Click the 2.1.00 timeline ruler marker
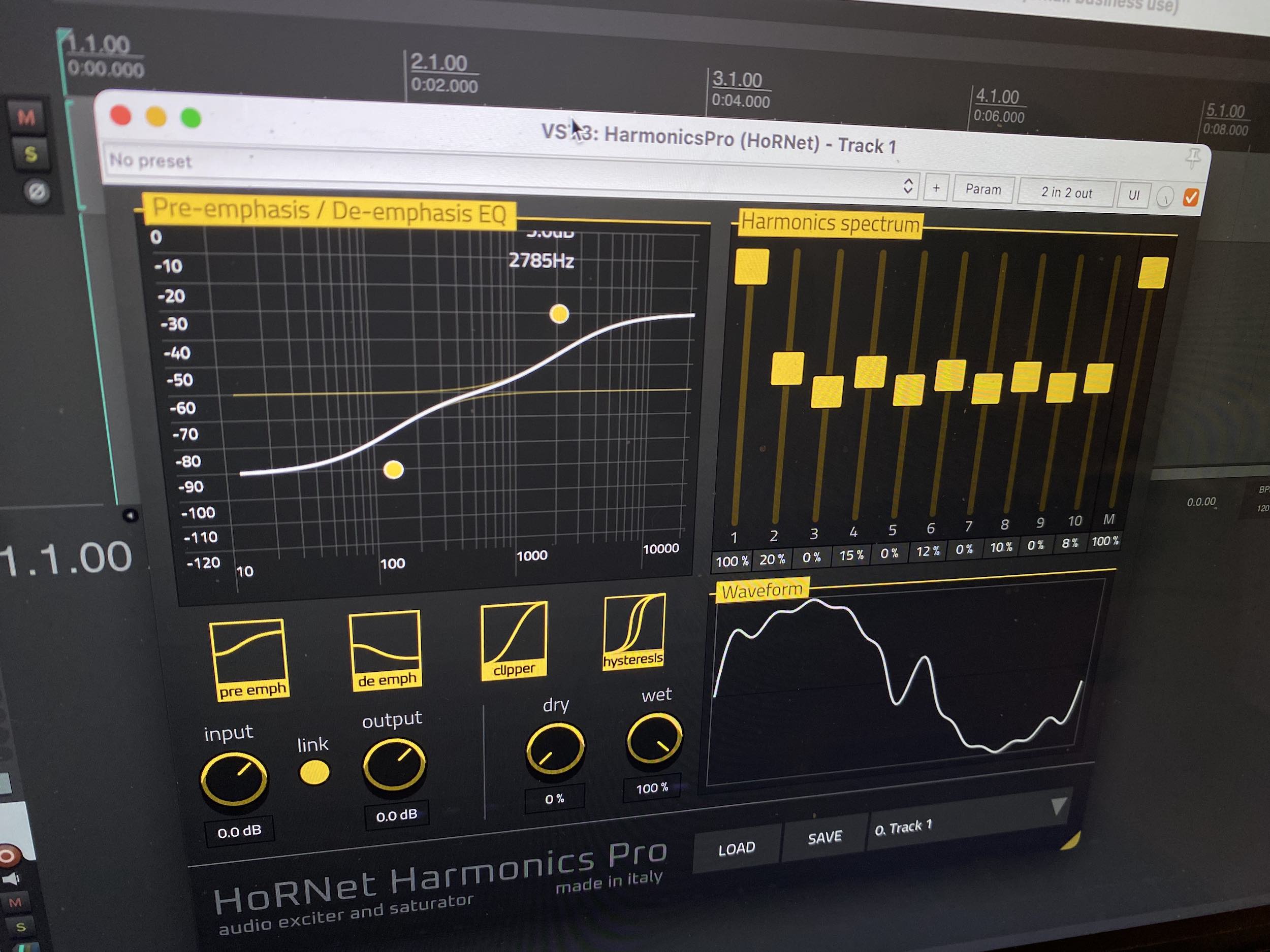This screenshot has width=1270, height=952. point(439,62)
